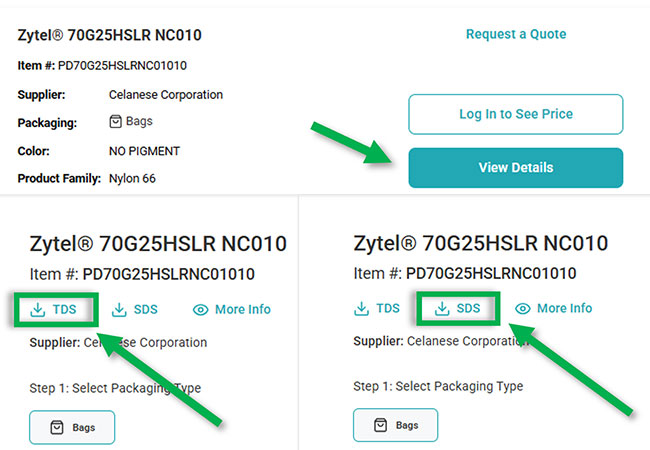
Task: Click the eye icon for More Info, right card
Action: coord(523,309)
